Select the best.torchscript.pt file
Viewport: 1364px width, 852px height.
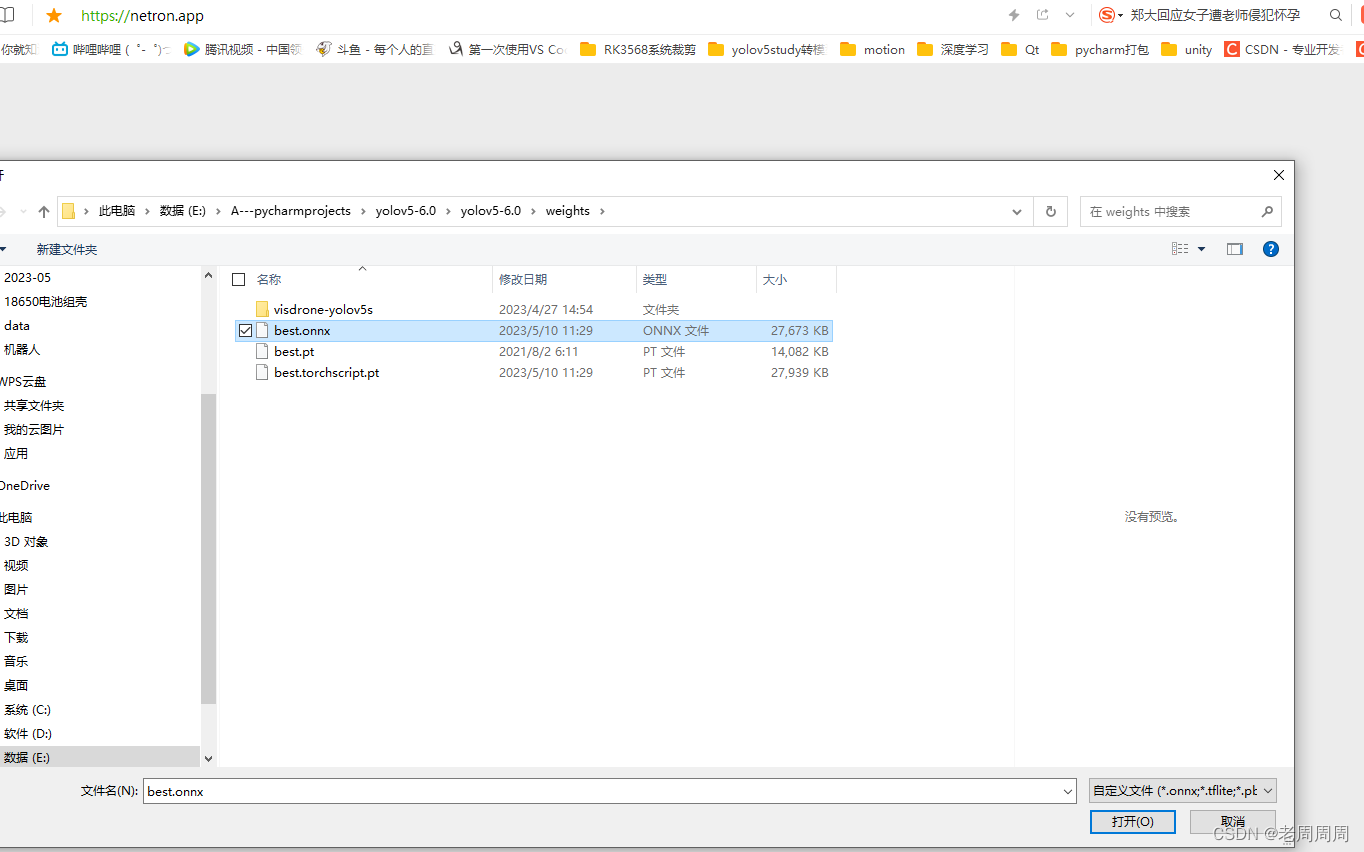(x=326, y=372)
